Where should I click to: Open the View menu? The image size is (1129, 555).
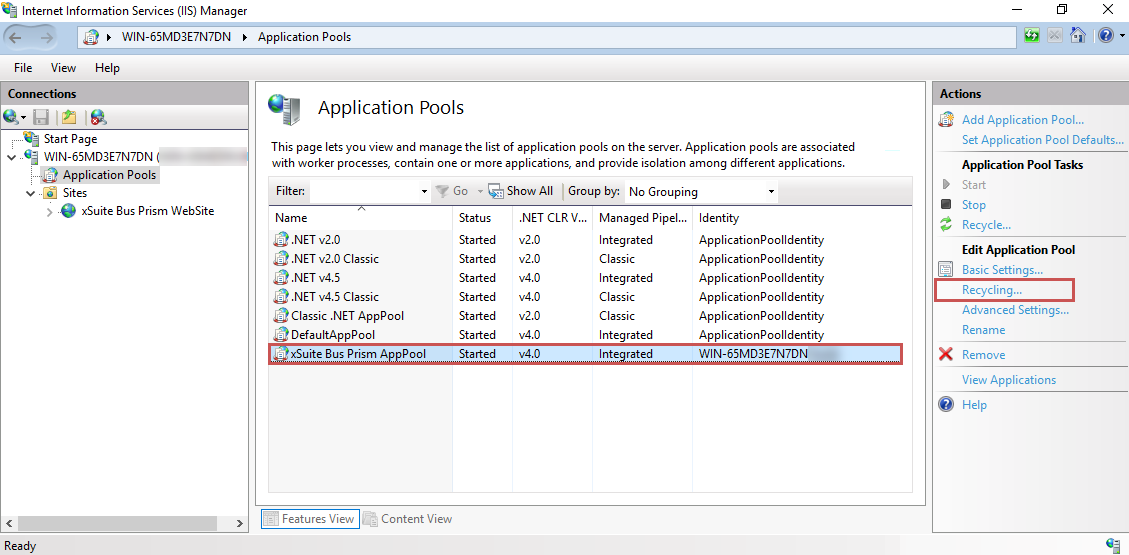click(x=63, y=68)
